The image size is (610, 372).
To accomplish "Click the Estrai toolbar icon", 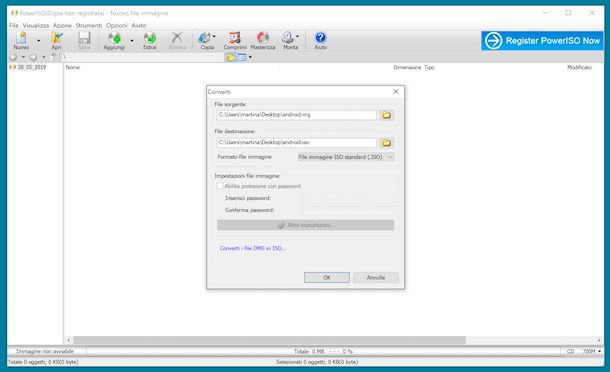I will coord(150,40).
